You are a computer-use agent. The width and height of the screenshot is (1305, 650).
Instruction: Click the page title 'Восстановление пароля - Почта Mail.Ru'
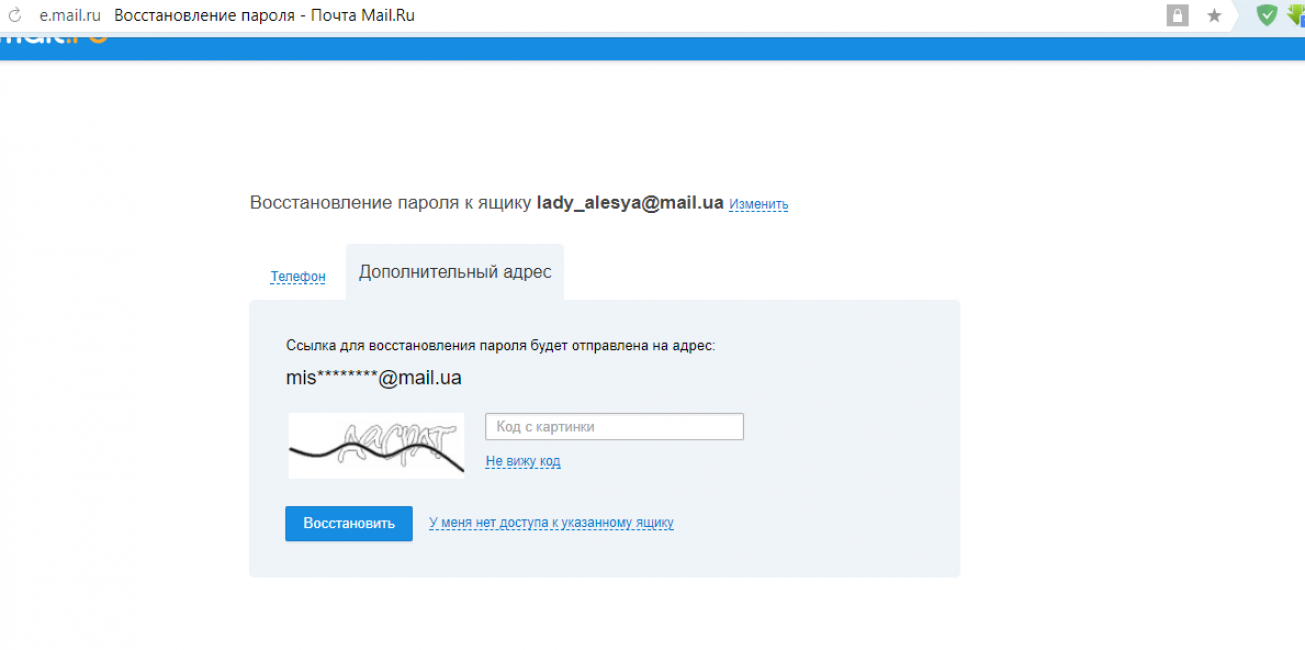[x=264, y=16]
